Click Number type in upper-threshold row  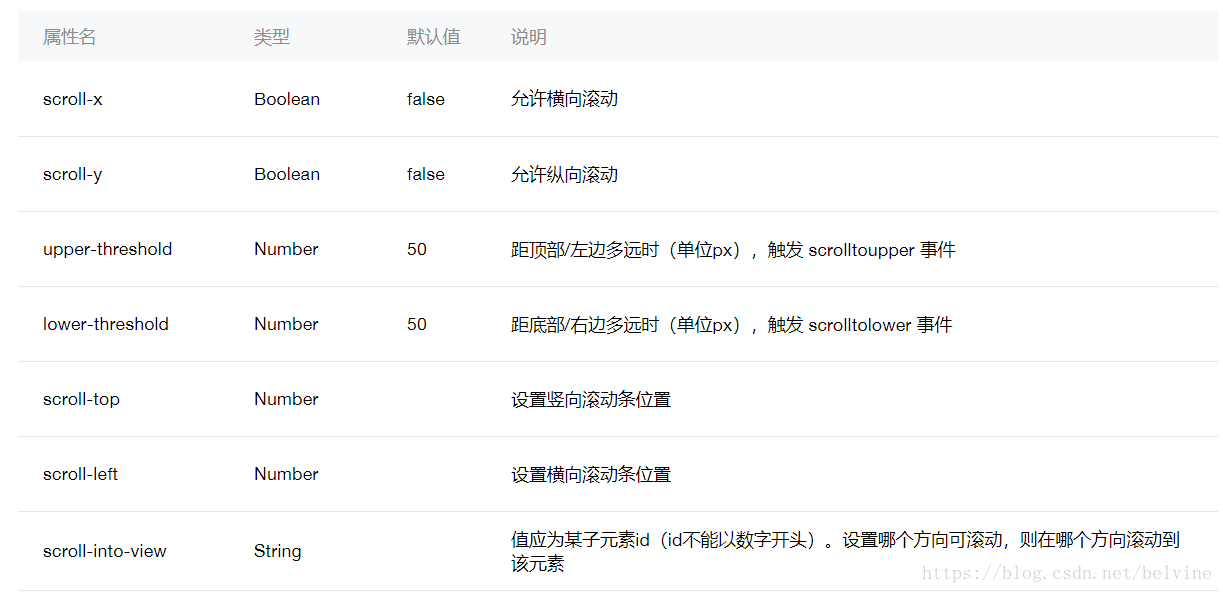(286, 249)
